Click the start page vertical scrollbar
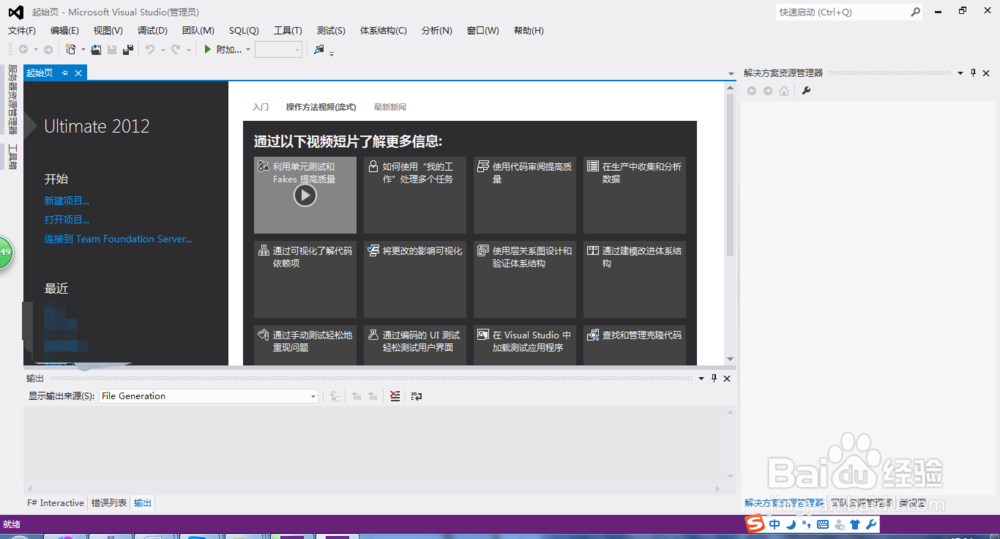 (x=730, y=223)
